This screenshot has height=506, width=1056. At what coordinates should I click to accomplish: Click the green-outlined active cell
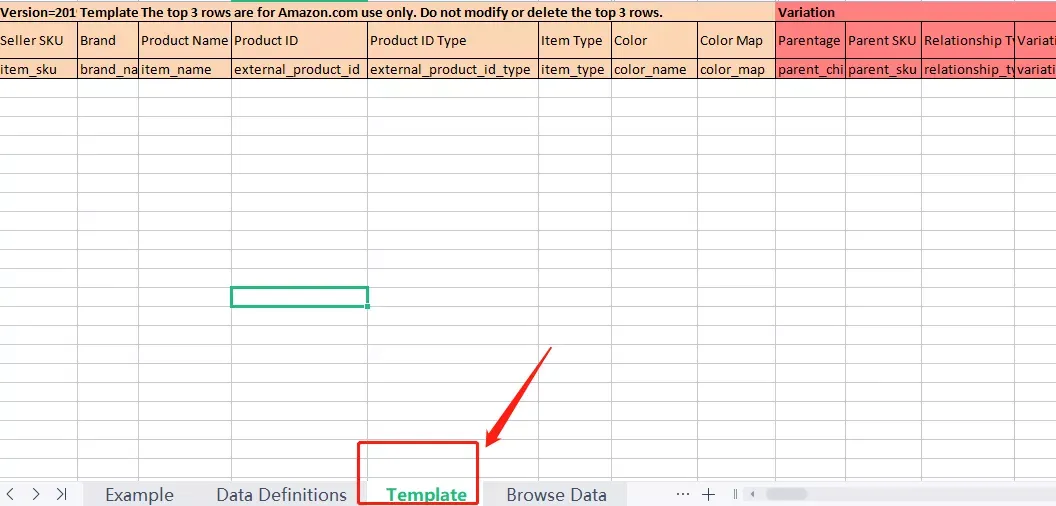tap(299, 297)
